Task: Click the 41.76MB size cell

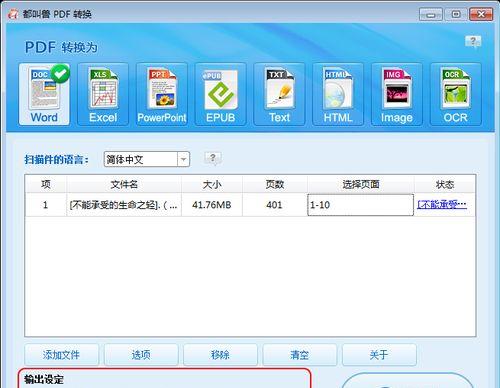Action: tap(212, 205)
